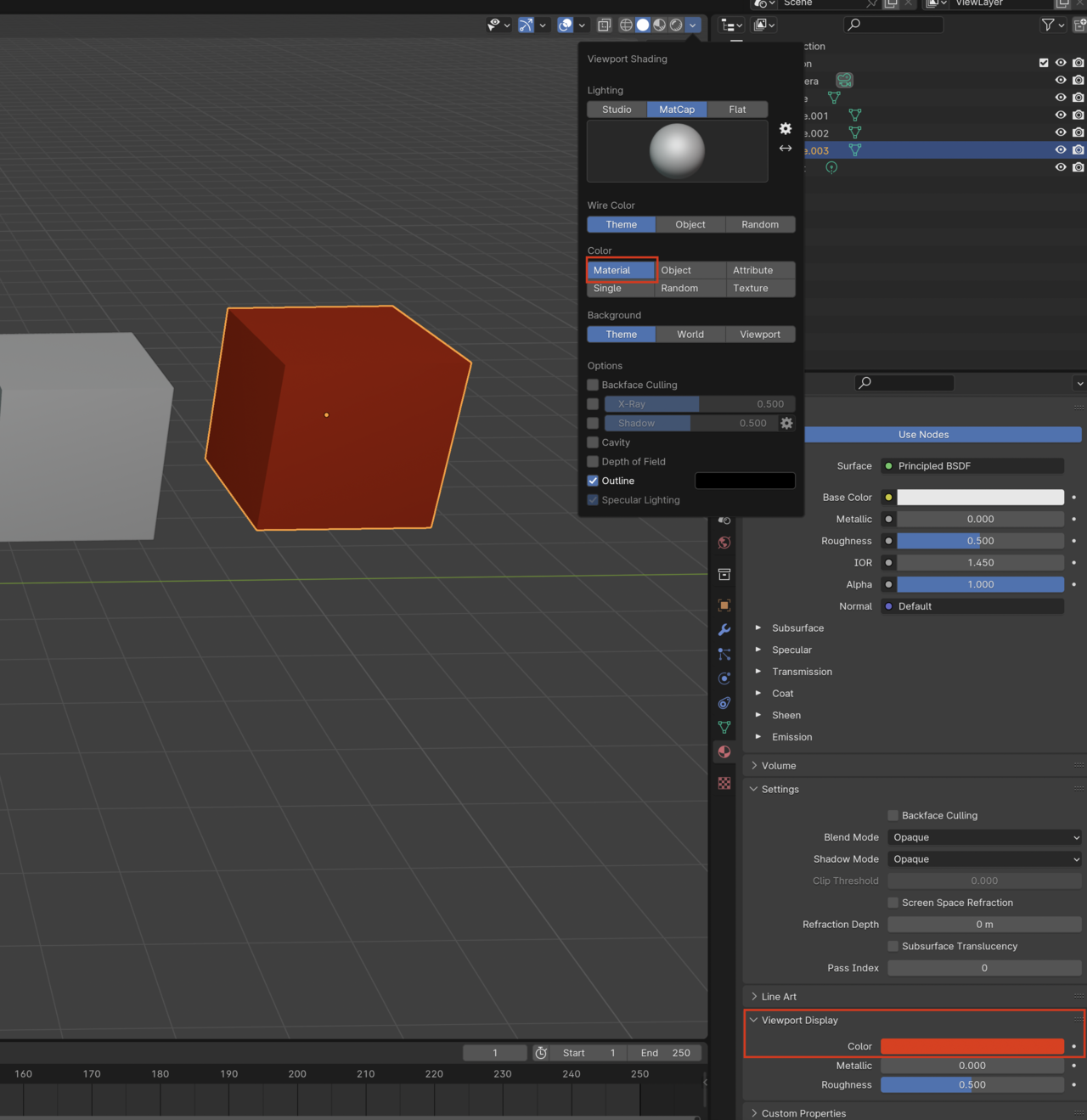Image resolution: width=1087 pixels, height=1120 pixels.
Task: Select Studio lighting tab
Action: (x=617, y=109)
